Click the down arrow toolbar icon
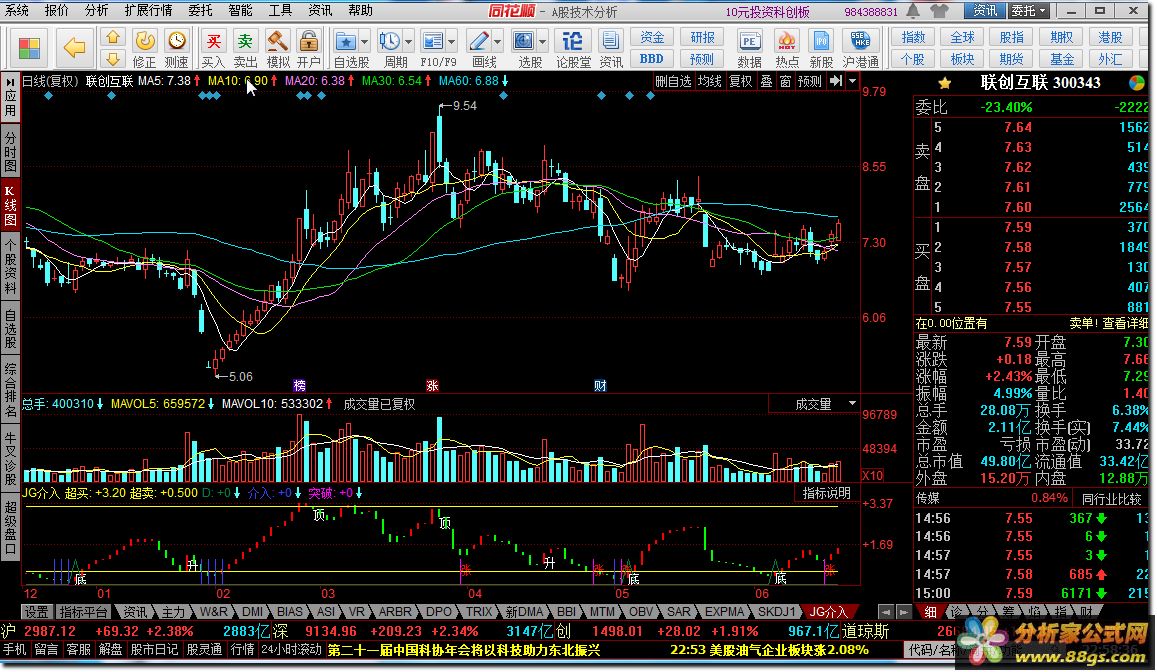 [112, 58]
